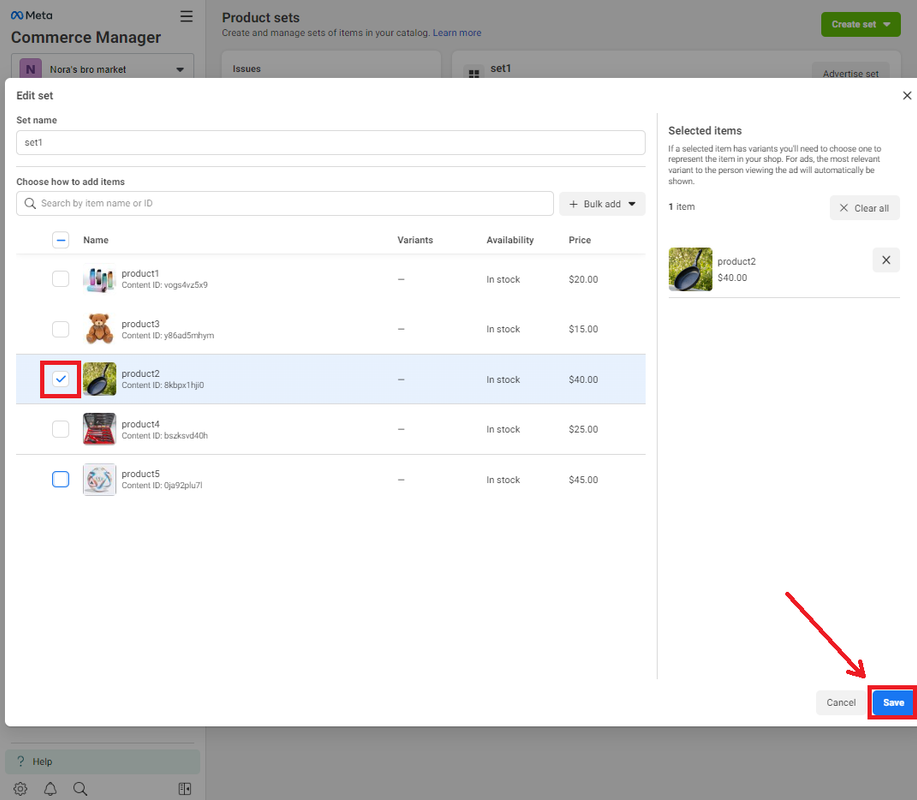Image resolution: width=917 pixels, height=800 pixels.
Task: Click the Save button
Action: 893,702
